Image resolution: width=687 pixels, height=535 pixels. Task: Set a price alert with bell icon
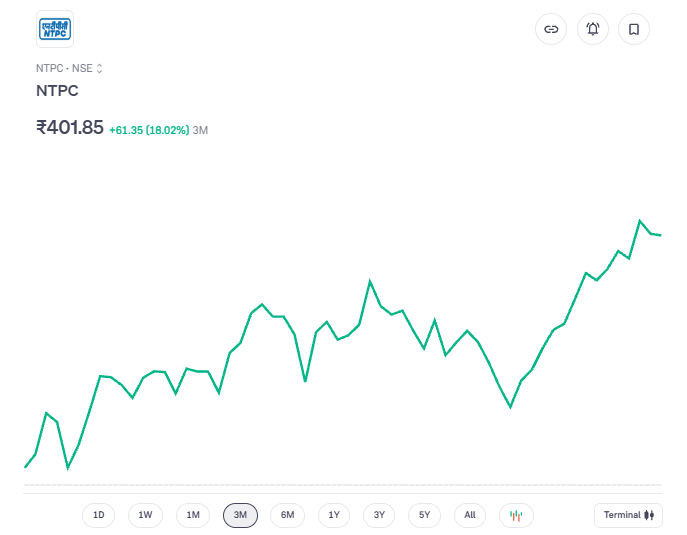592,29
